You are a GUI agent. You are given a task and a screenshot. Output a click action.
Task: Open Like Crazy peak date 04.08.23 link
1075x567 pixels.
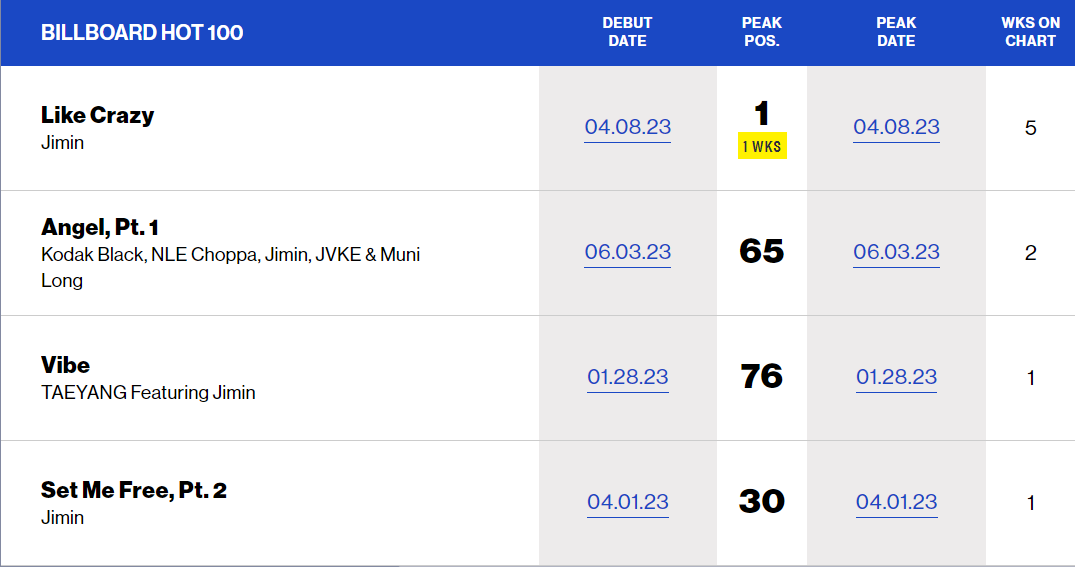pos(896,127)
